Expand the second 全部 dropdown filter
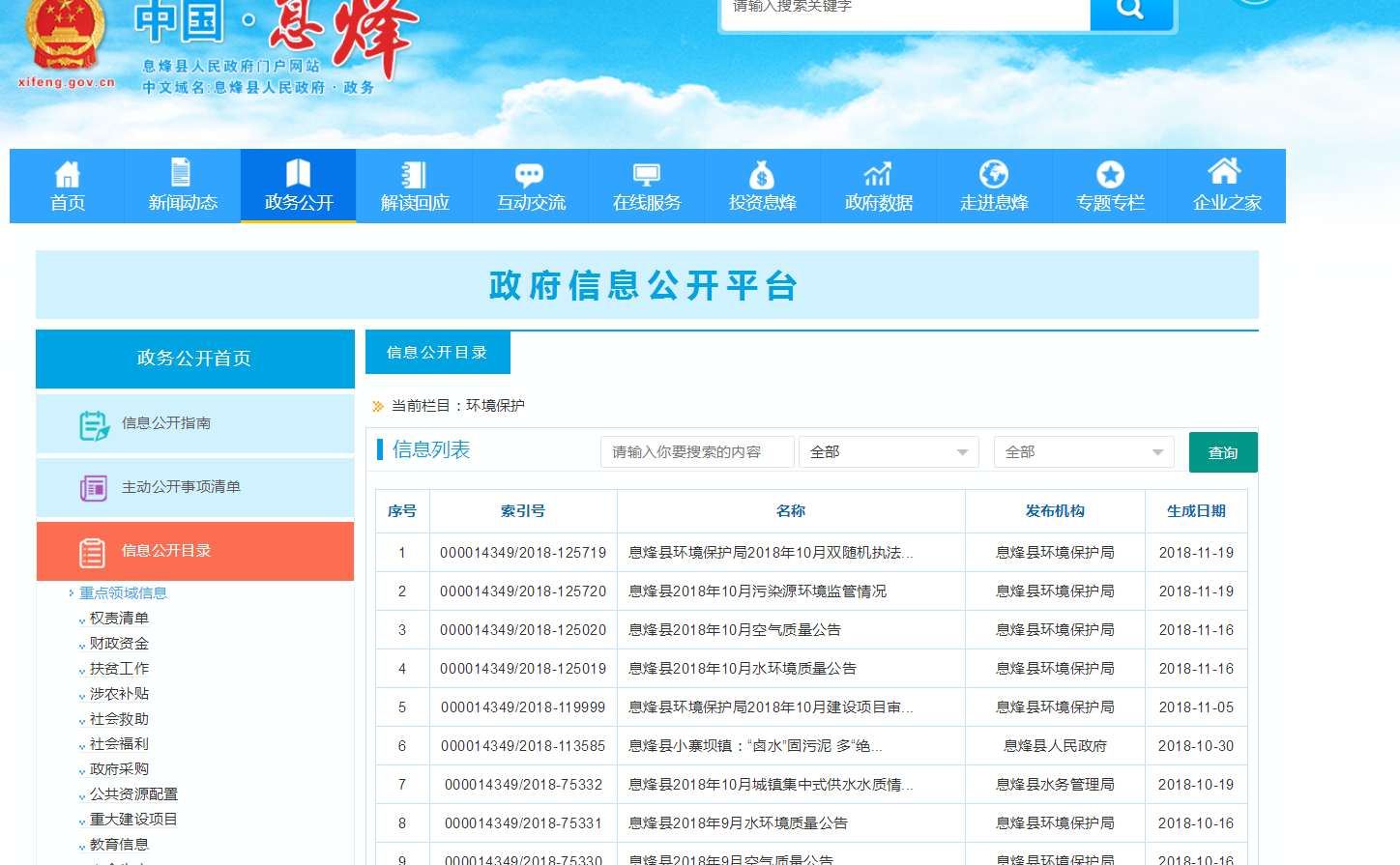 click(x=1083, y=452)
